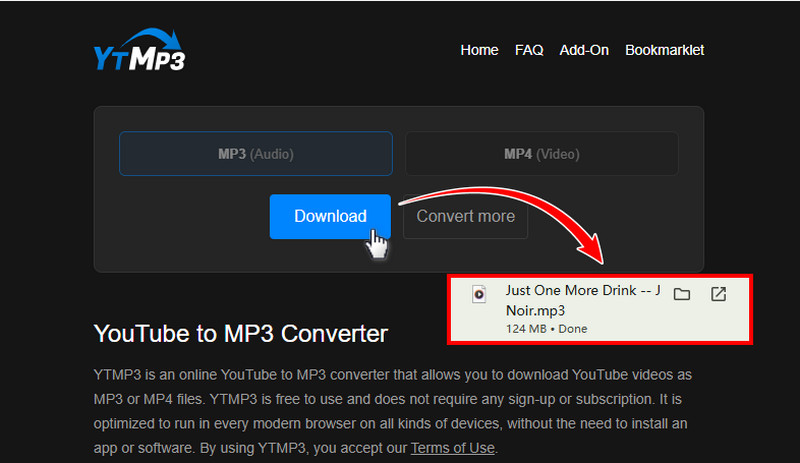Screen dimensions: 800x463
Task: Click the Convert more button
Action: click(x=465, y=216)
